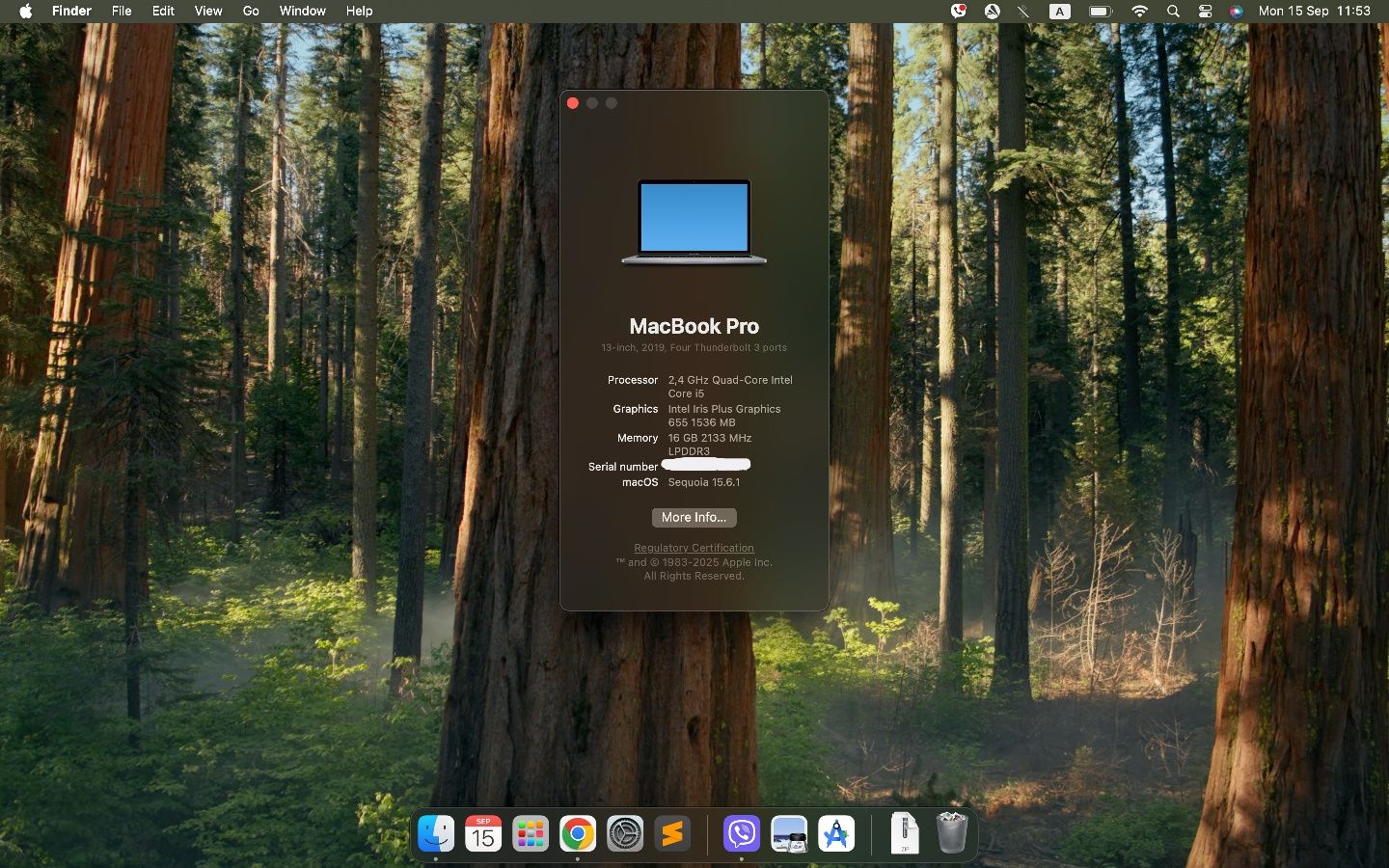Image resolution: width=1389 pixels, height=868 pixels.
Task: Close the About This Mac window
Action: pyautogui.click(x=573, y=103)
